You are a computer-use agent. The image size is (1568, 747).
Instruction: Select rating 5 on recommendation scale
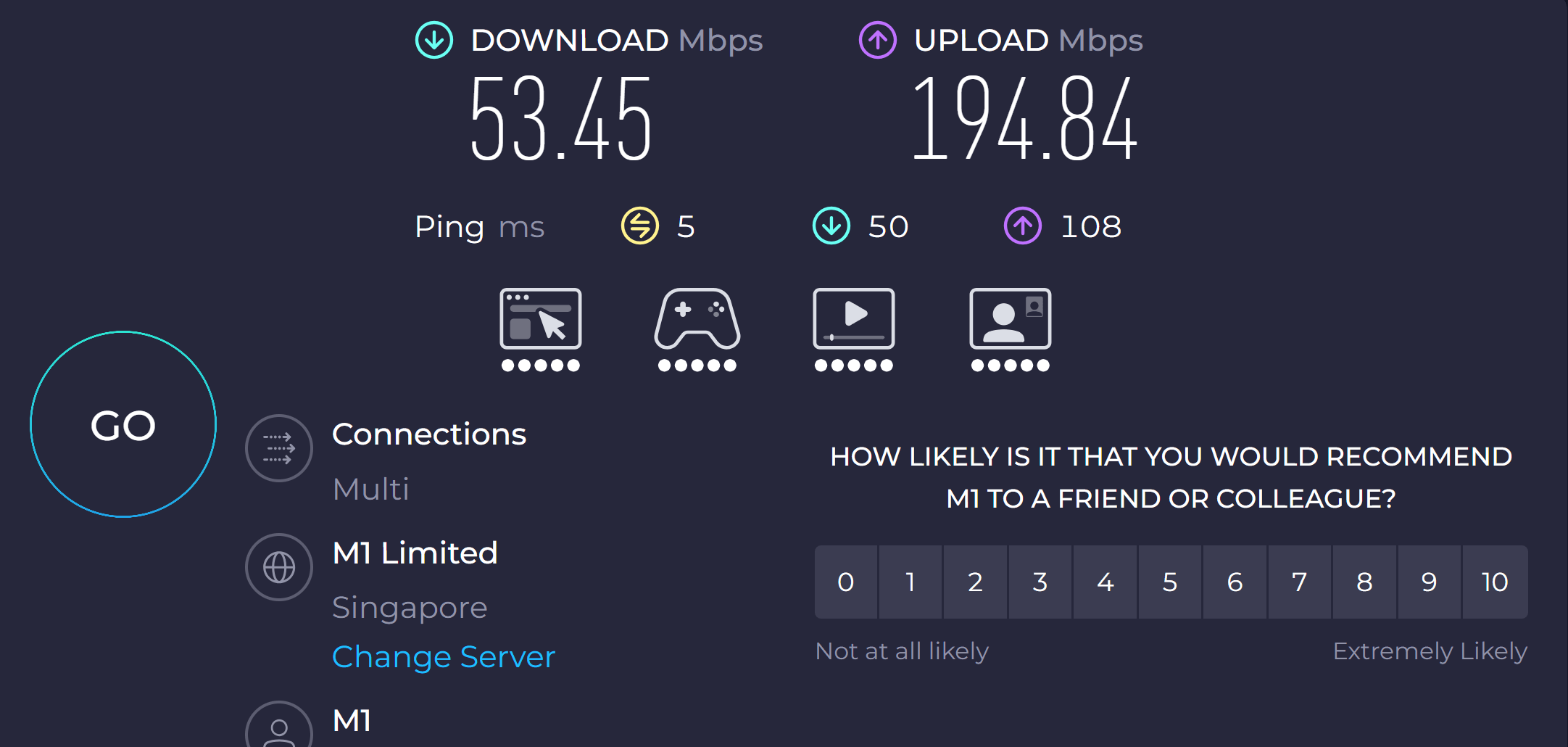pyautogui.click(x=1170, y=582)
